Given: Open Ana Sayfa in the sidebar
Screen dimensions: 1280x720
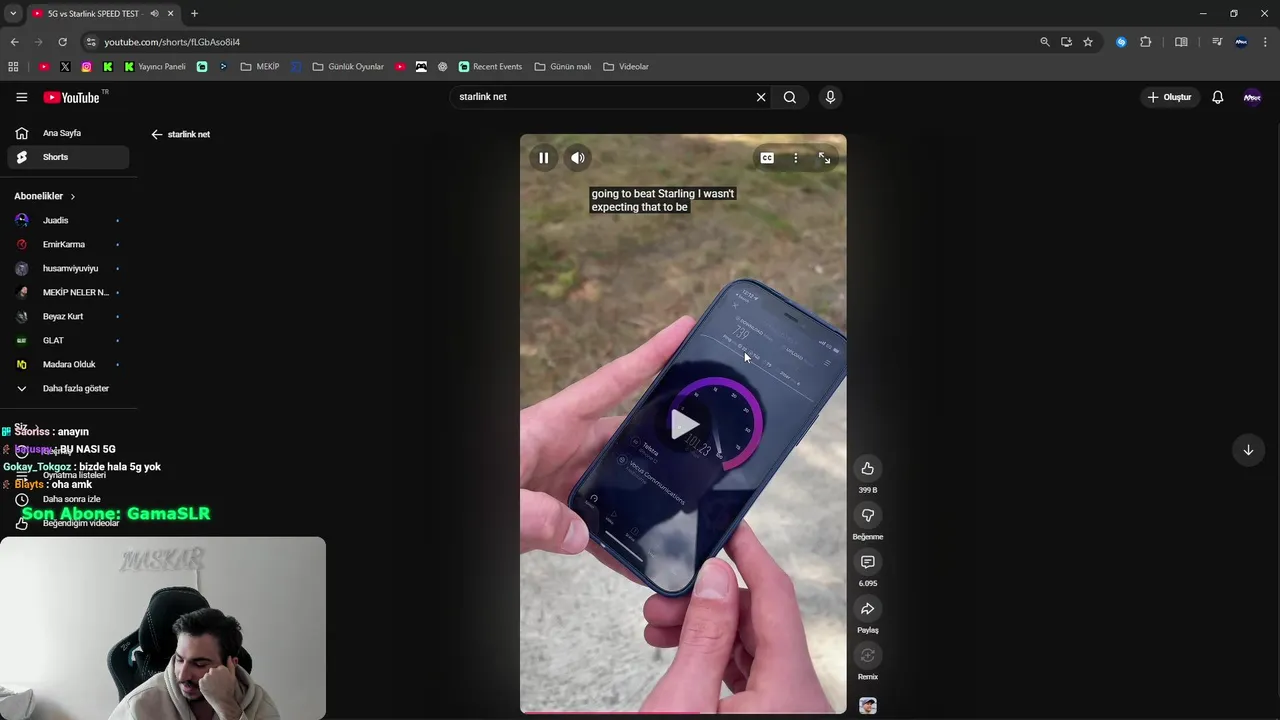Looking at the screenshot, I should (x=68, y=133).
